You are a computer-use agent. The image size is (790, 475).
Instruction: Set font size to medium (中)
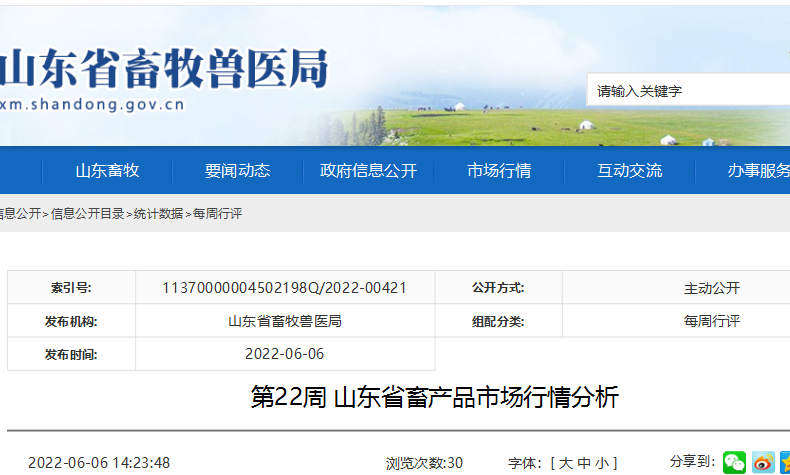tap(583, 463)
